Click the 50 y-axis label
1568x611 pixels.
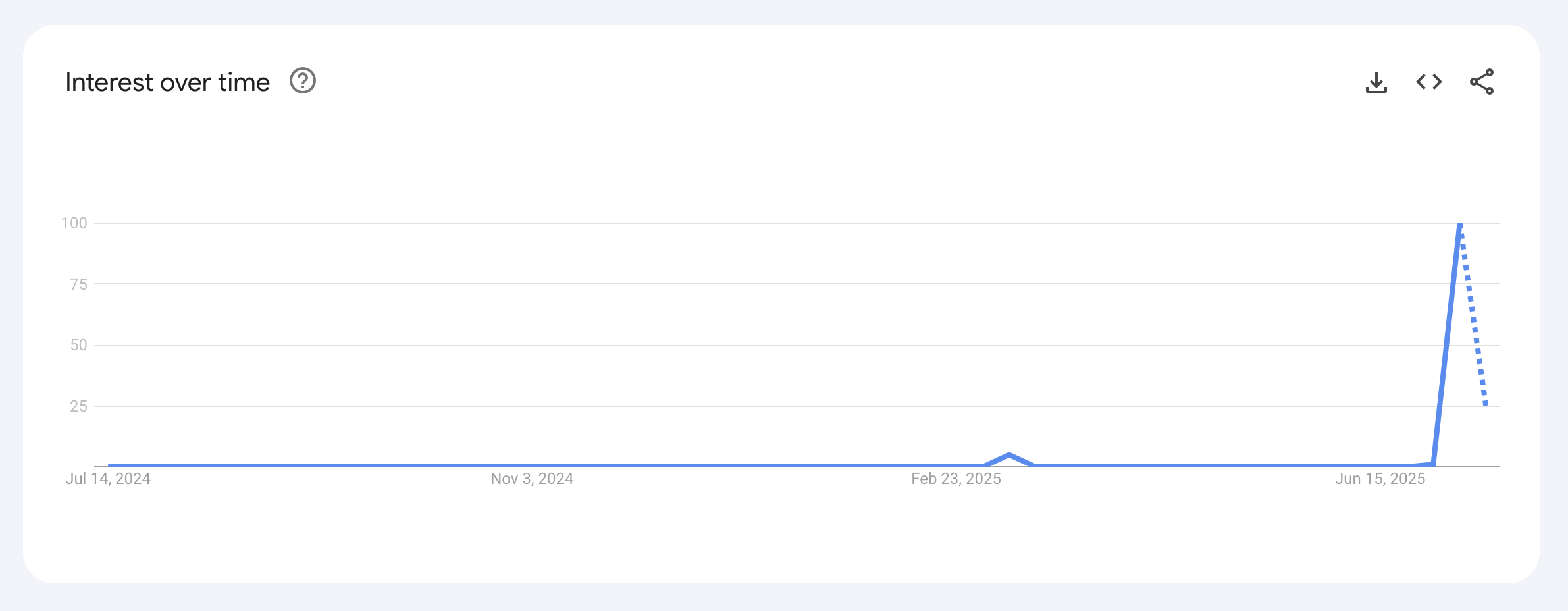coord(78,345)
